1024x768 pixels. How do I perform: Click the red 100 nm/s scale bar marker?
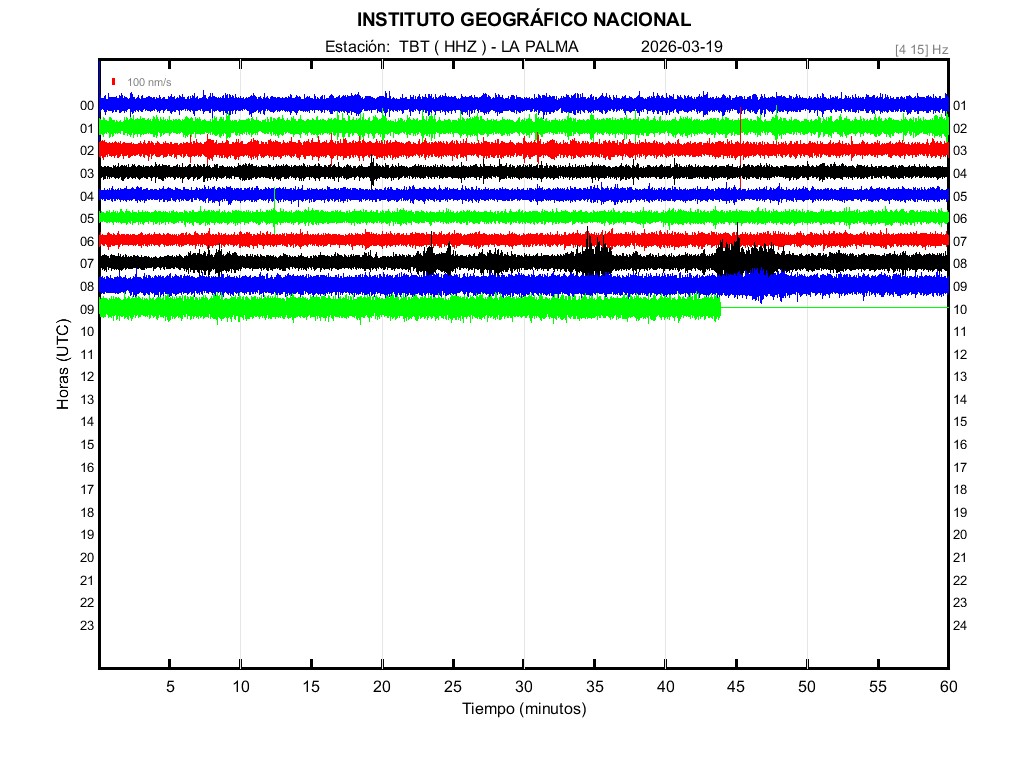114,82
